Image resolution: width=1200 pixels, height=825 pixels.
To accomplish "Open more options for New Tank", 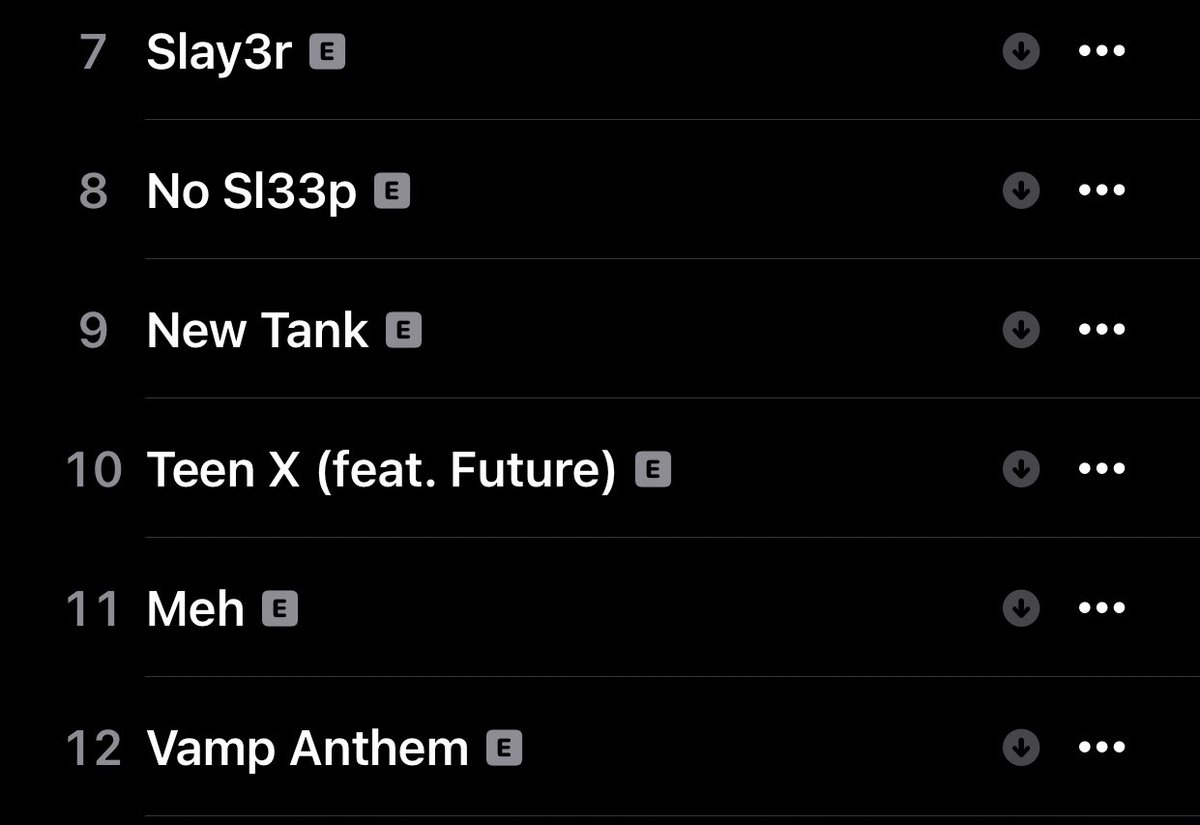I will (1102, 330).
